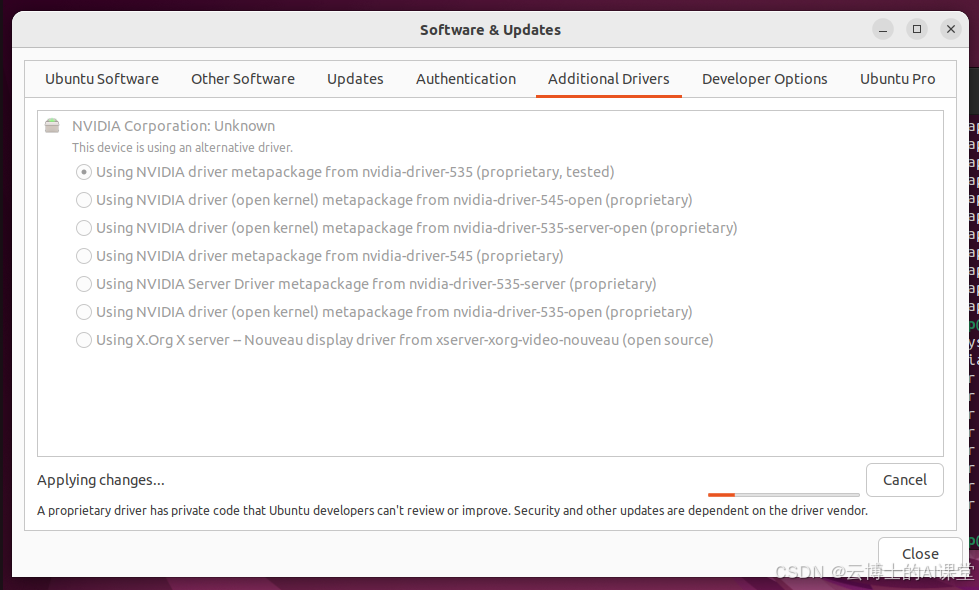The image size is (979, 590).
Task: Cancel the applying changes operation
Action: click(905, 480)
